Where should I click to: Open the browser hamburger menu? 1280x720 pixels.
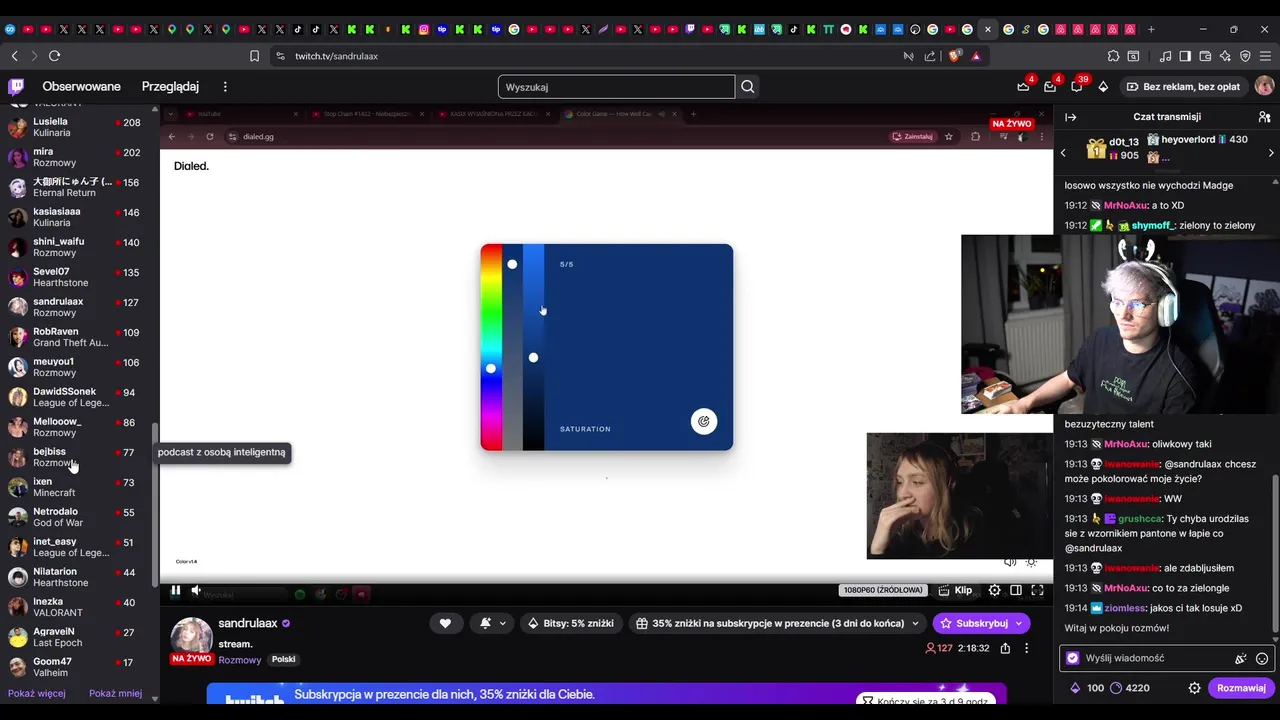point(1266,56)
